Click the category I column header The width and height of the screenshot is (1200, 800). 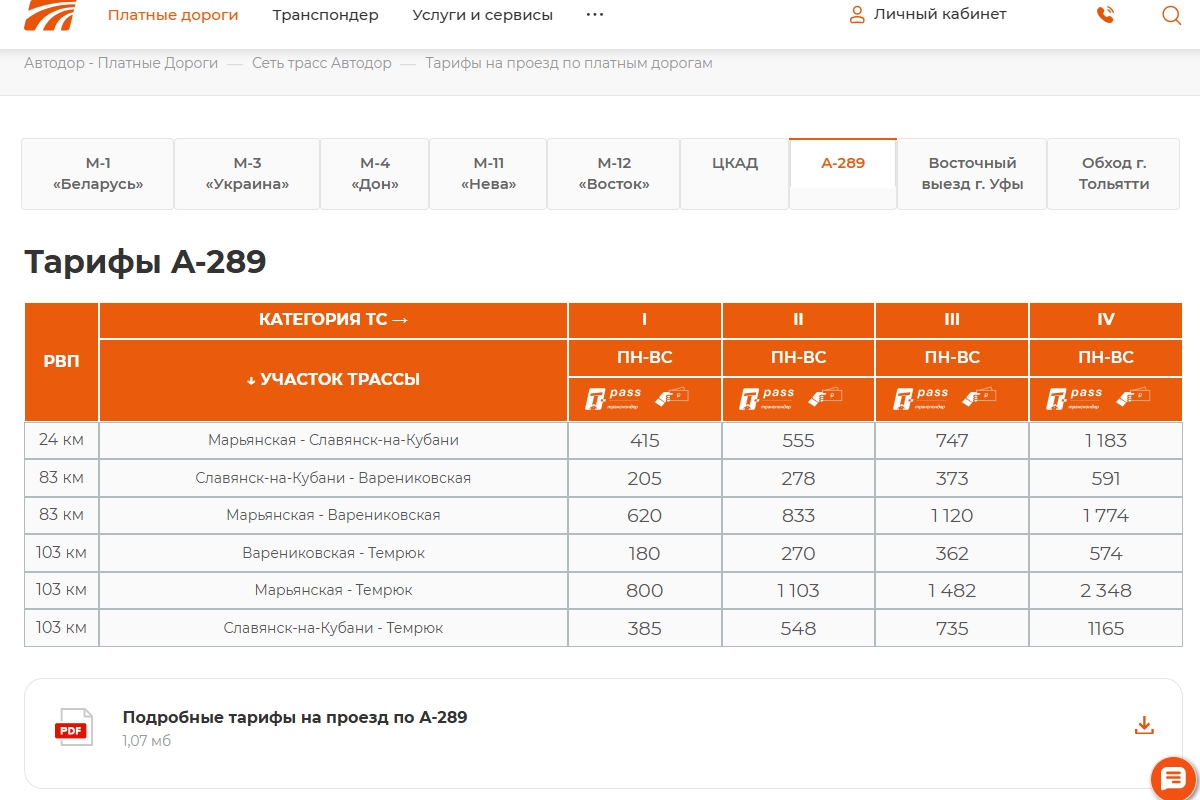pyautogui.click(x=645, y=320)
